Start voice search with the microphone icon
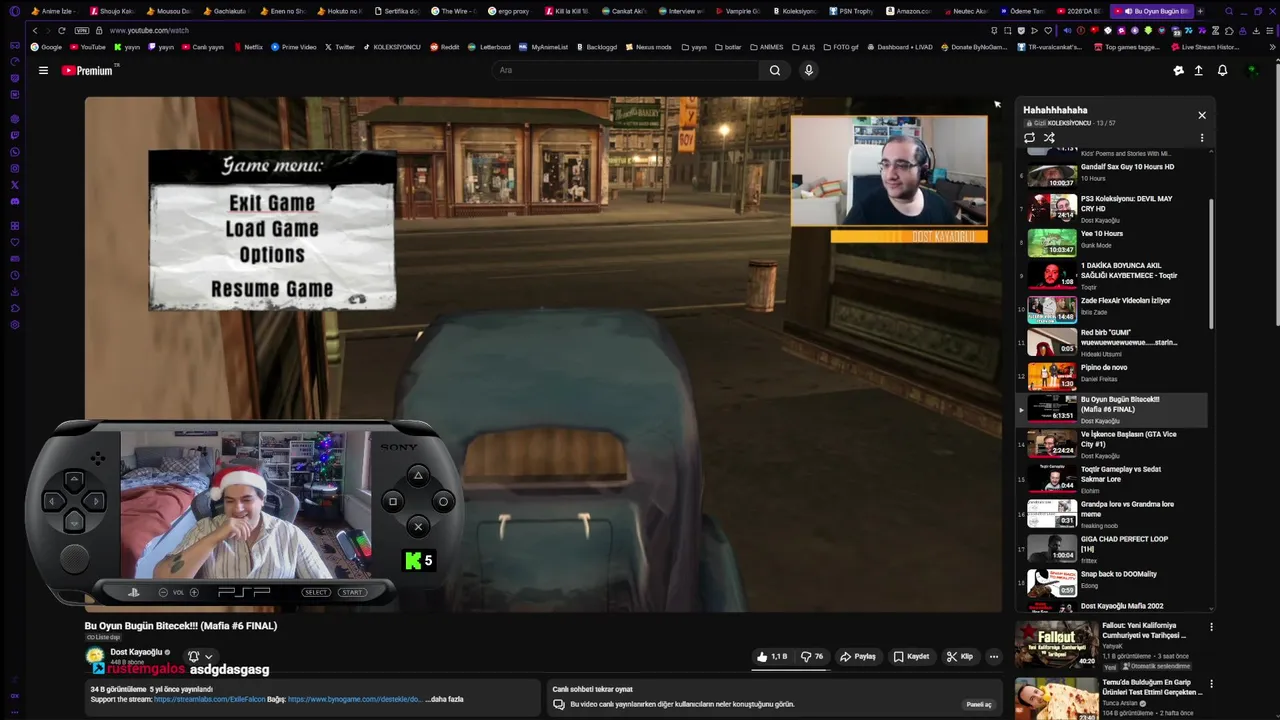 point(808,70)
